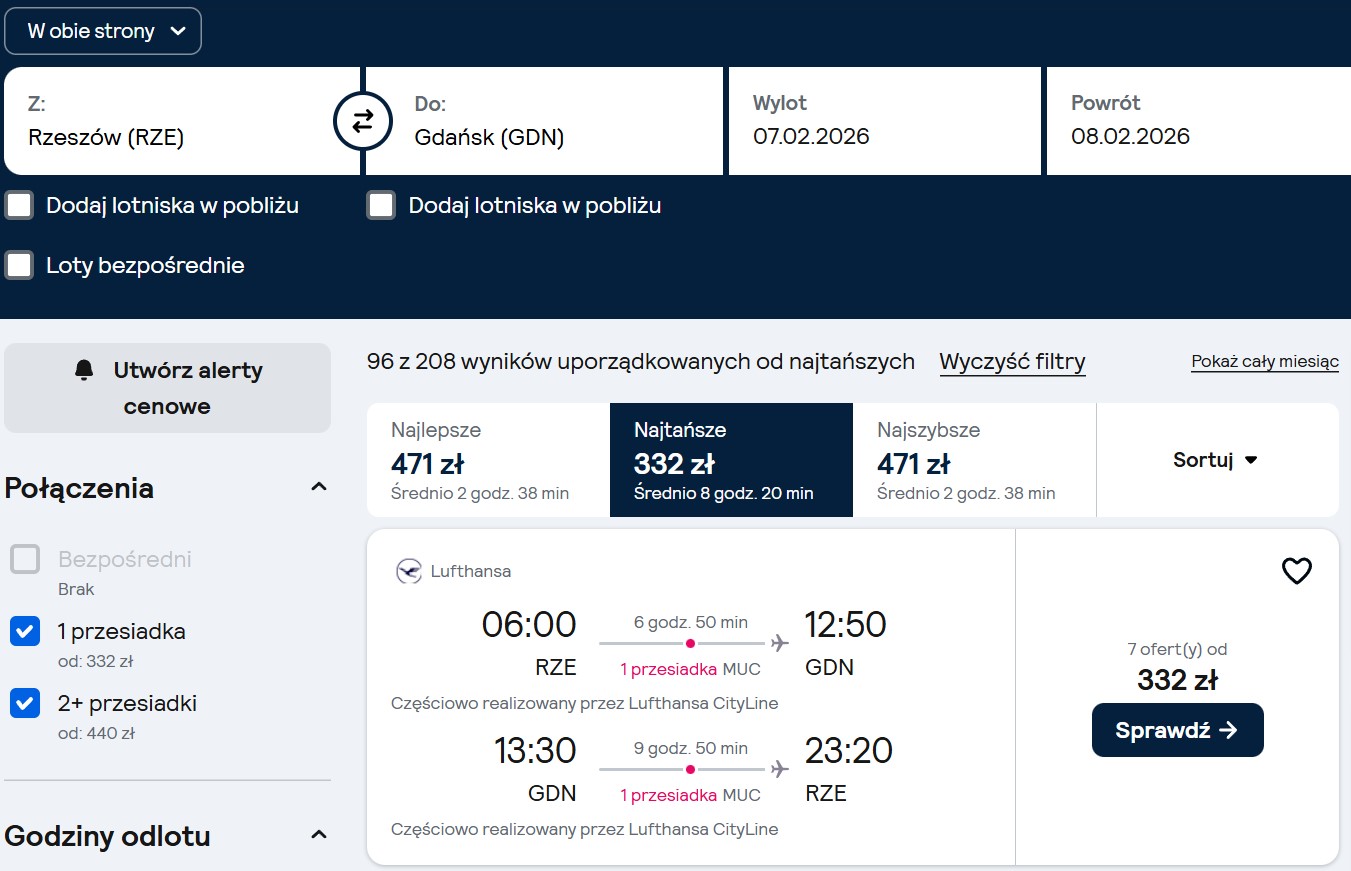Click the outbound flight airplane icon
Screen dimensions: 1351x871
coord(779,643)
